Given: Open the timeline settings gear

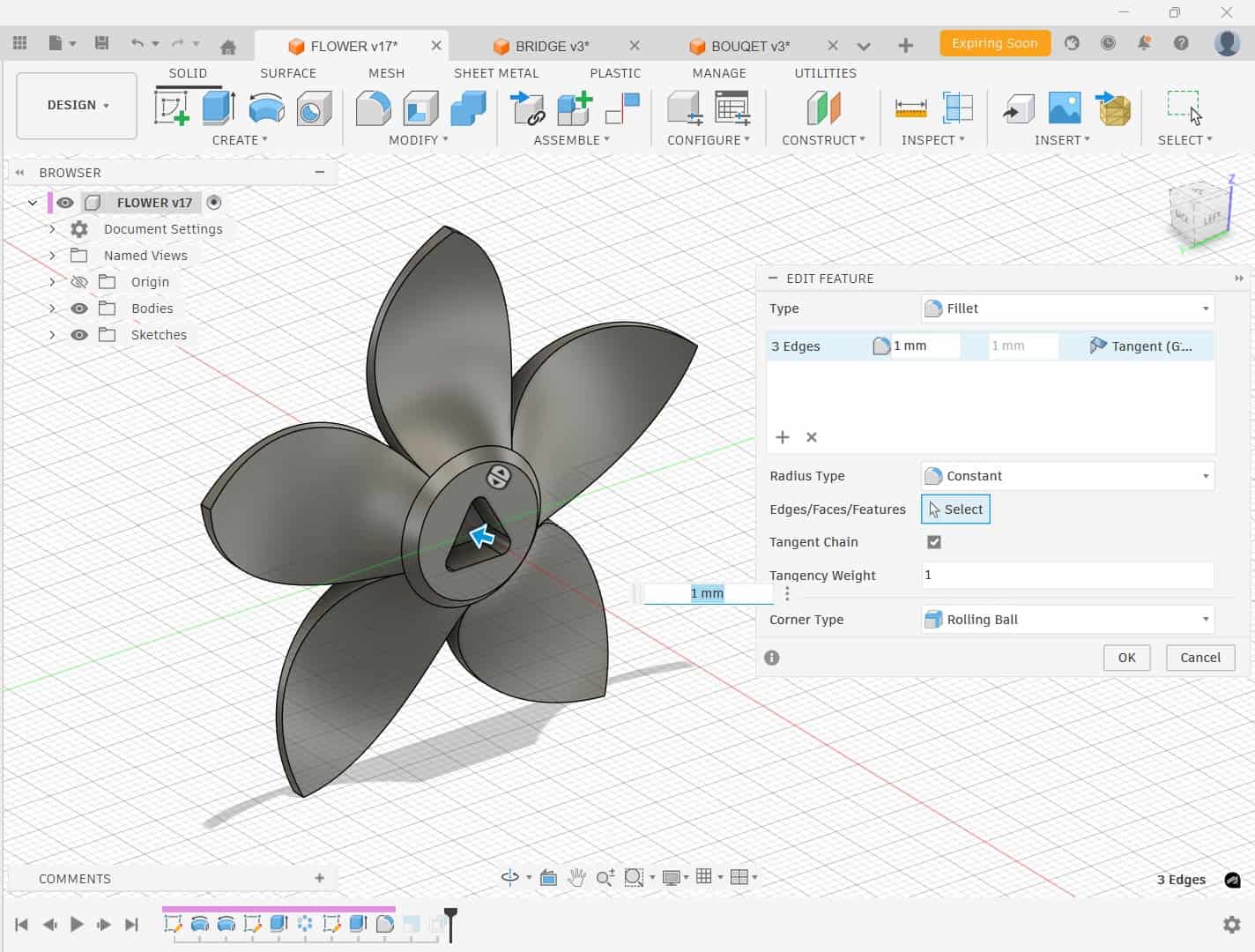Looking at the screenshot, I should point(1232,925).
